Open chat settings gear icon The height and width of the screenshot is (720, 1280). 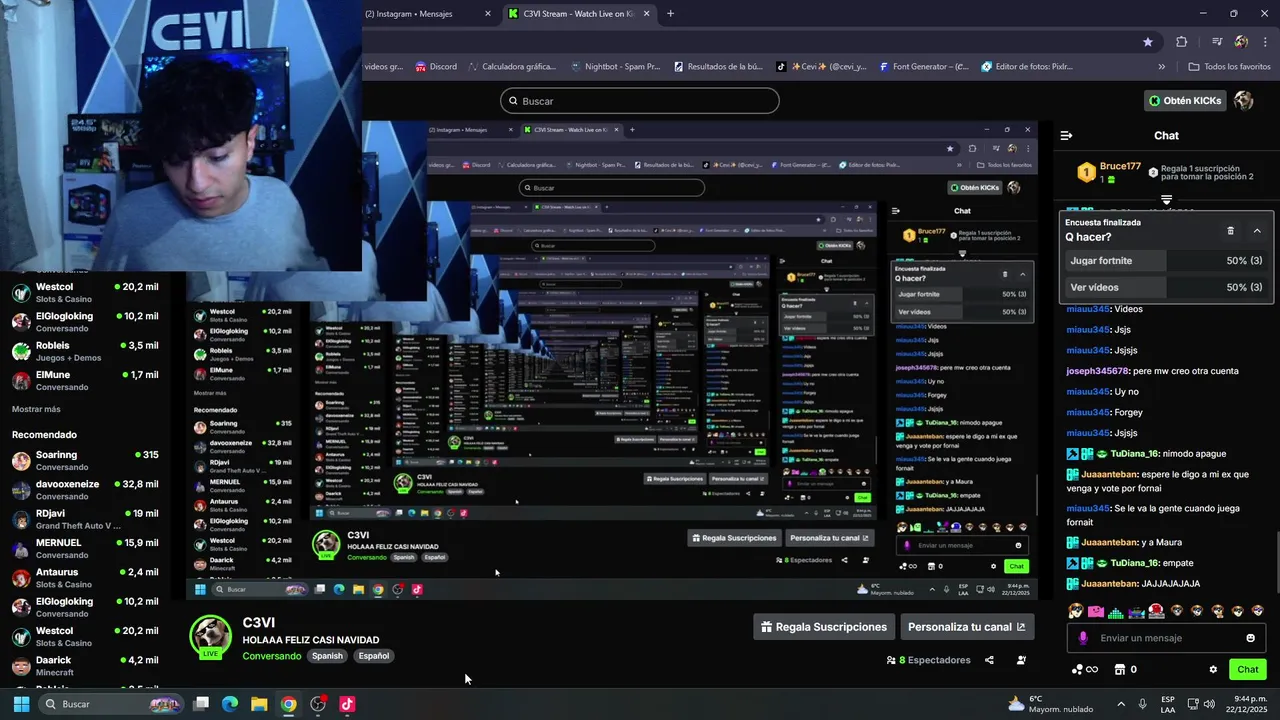[x=1213, y=669]
